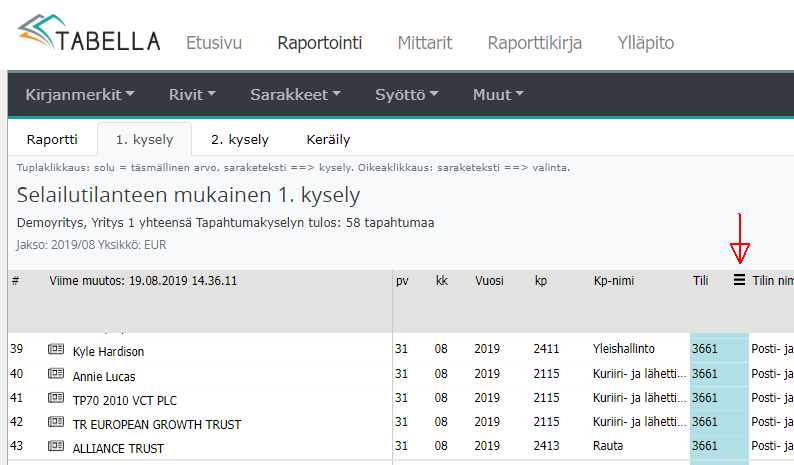
Task: Click the Tabella logo
Action: 89,37
